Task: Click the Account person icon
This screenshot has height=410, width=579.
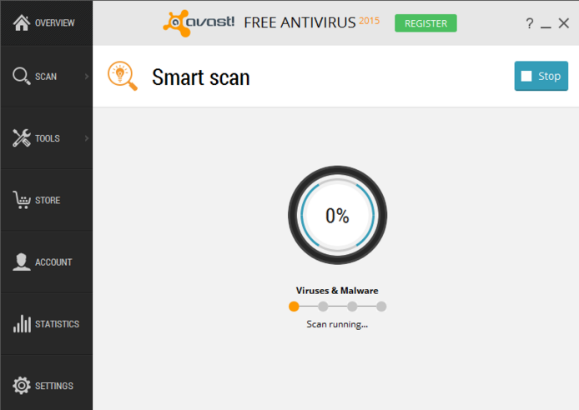Action: pyautogui.click(x=21, y=262)
